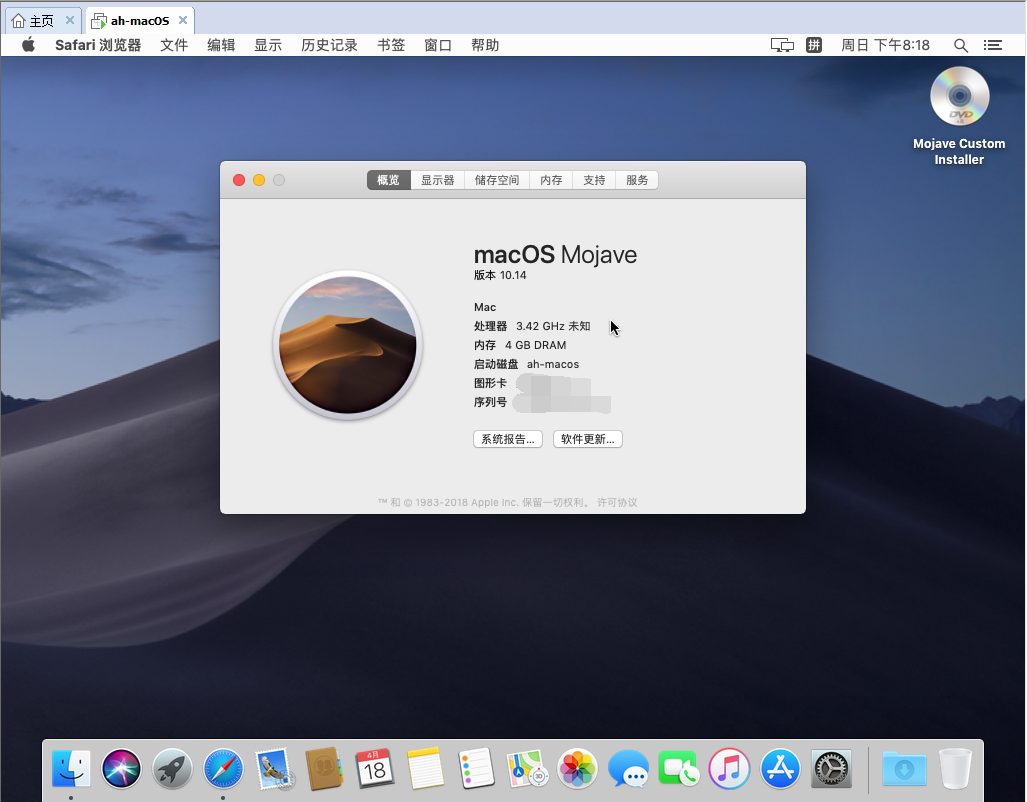Click the 系统报告... button
The width and height of the screenshot is (1027, 802).
508,439
